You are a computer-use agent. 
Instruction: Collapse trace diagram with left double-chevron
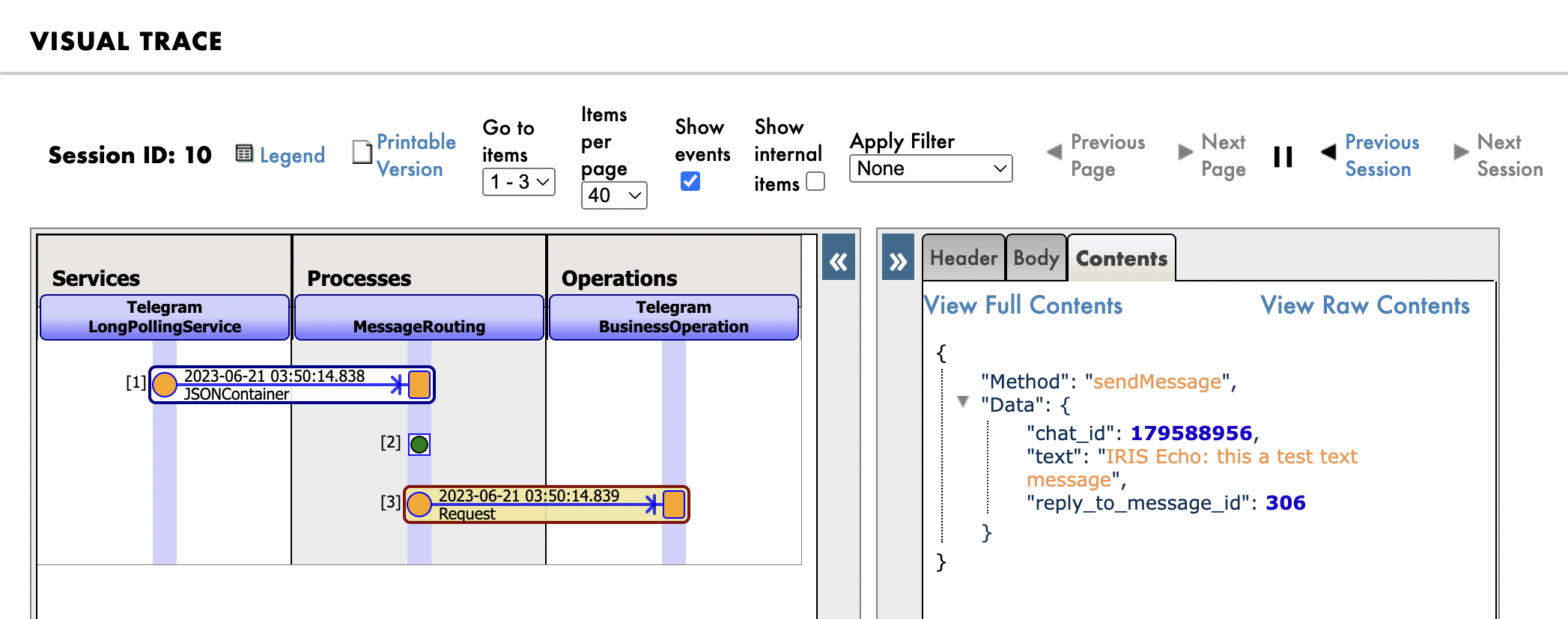[838, 261]
